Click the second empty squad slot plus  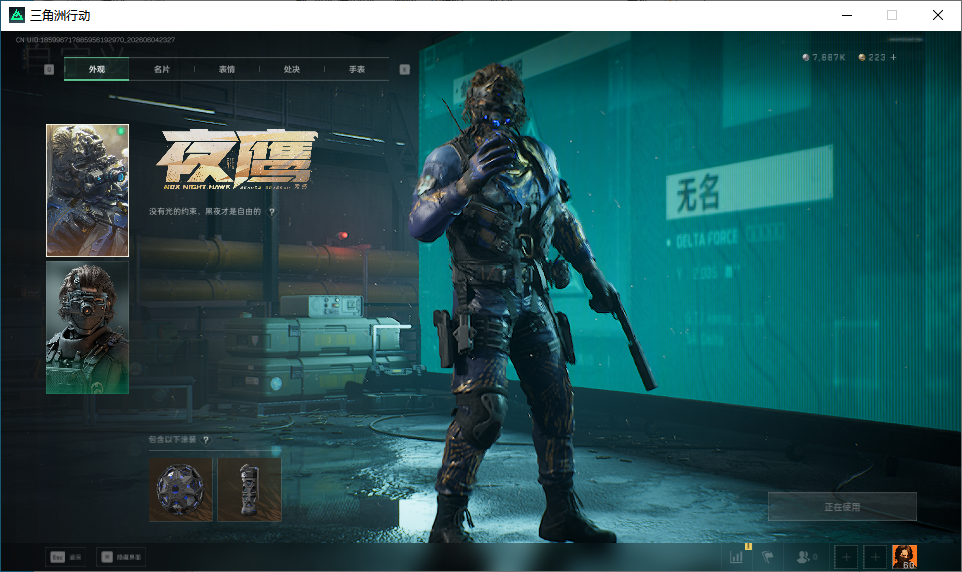click(x=875, y=557)
